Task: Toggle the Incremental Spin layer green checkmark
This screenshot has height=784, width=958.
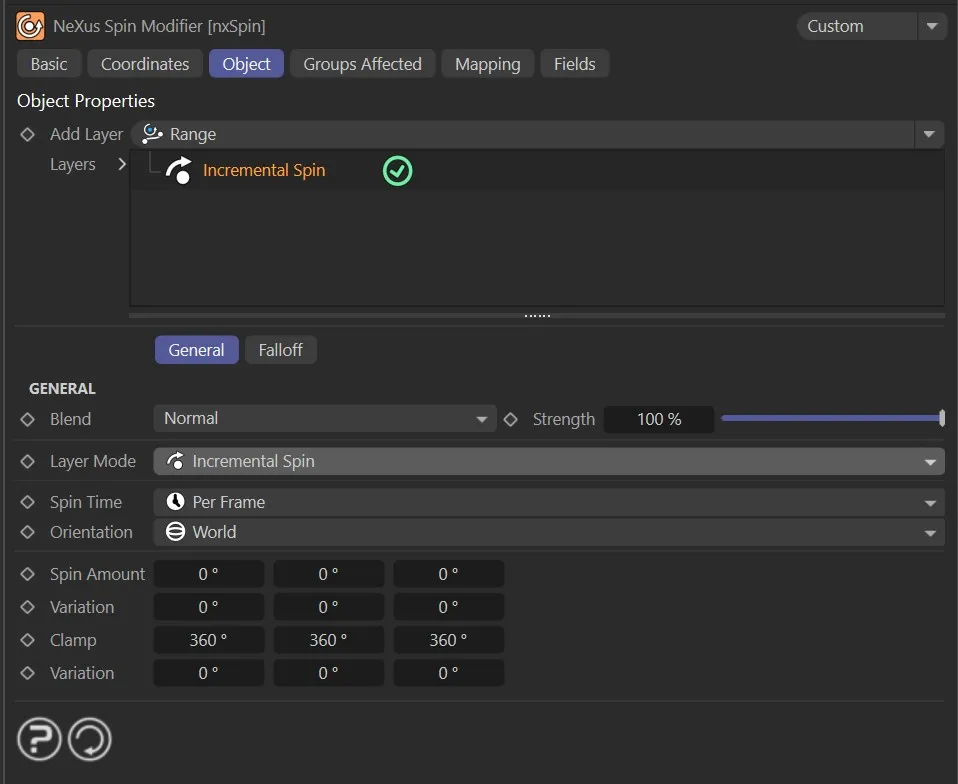Action: coord(397,171)
